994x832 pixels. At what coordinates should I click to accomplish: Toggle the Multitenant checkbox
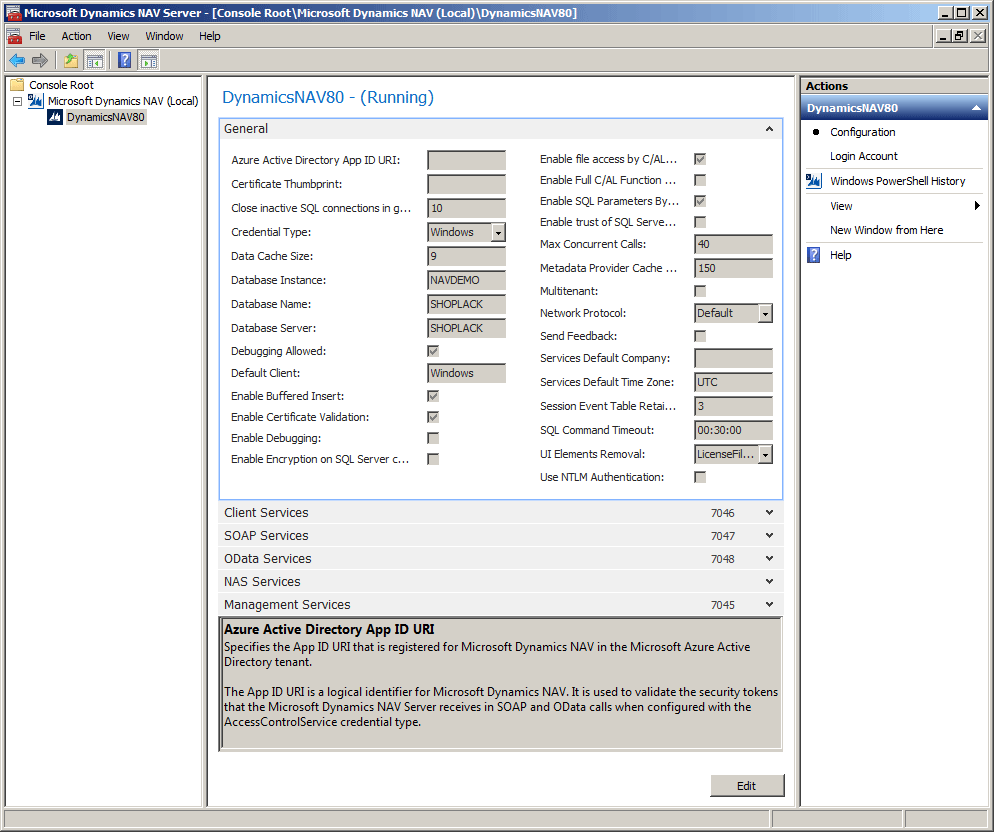pos(700,291)
